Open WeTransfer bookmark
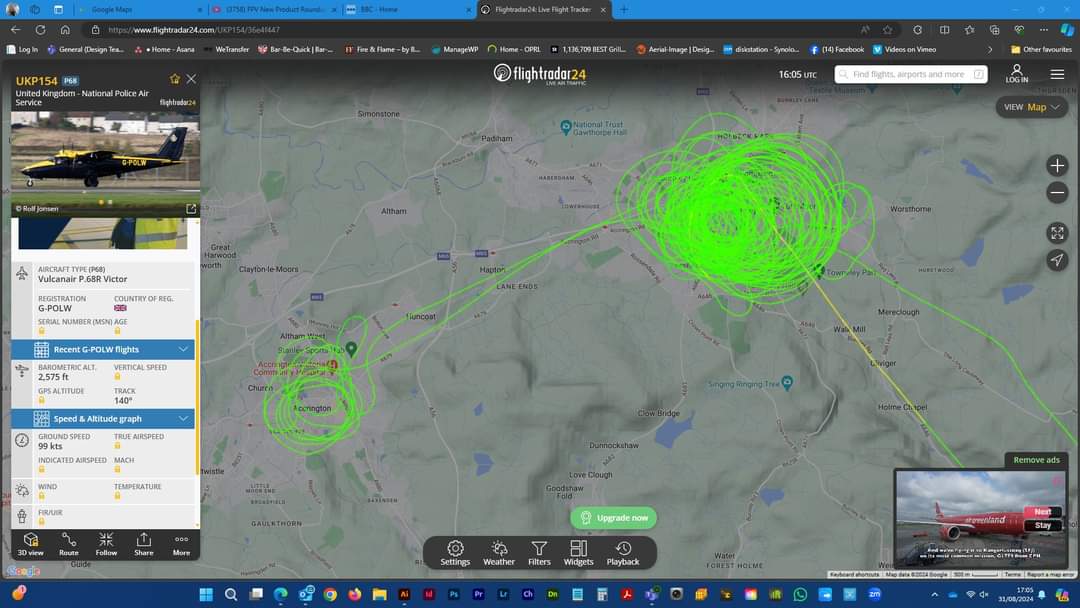Viewport: 1080px width, 608px height. click(x=225, y=50)
